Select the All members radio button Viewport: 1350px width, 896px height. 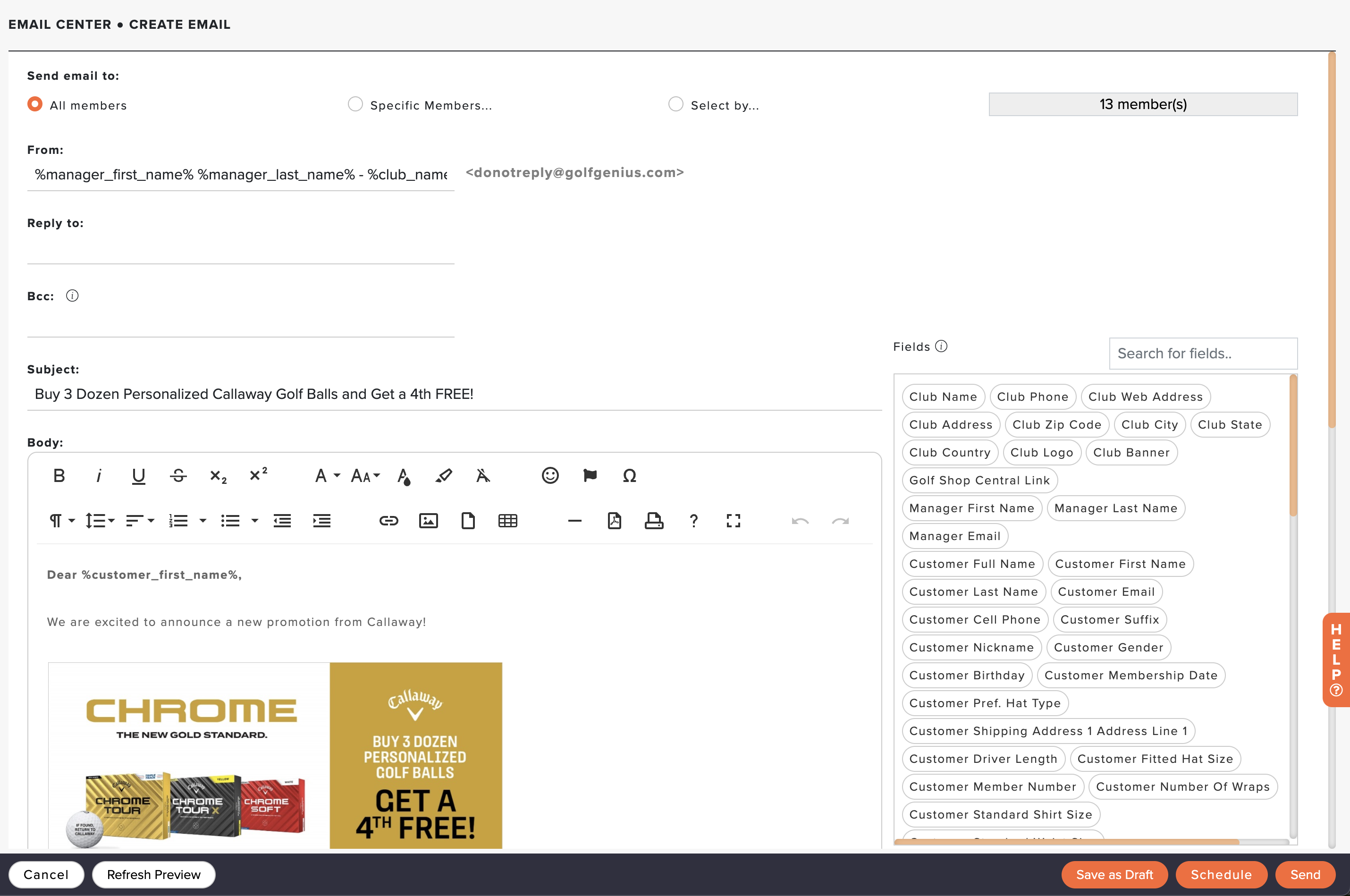coord(35,104)
